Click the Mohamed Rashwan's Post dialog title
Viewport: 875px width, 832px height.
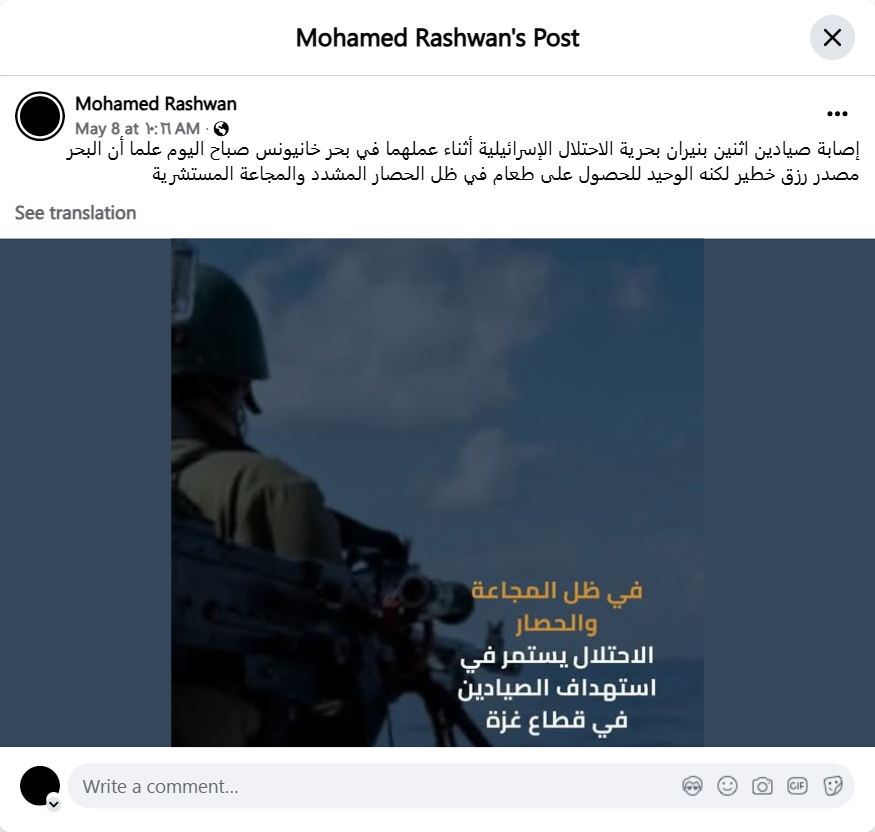[438, 38]
